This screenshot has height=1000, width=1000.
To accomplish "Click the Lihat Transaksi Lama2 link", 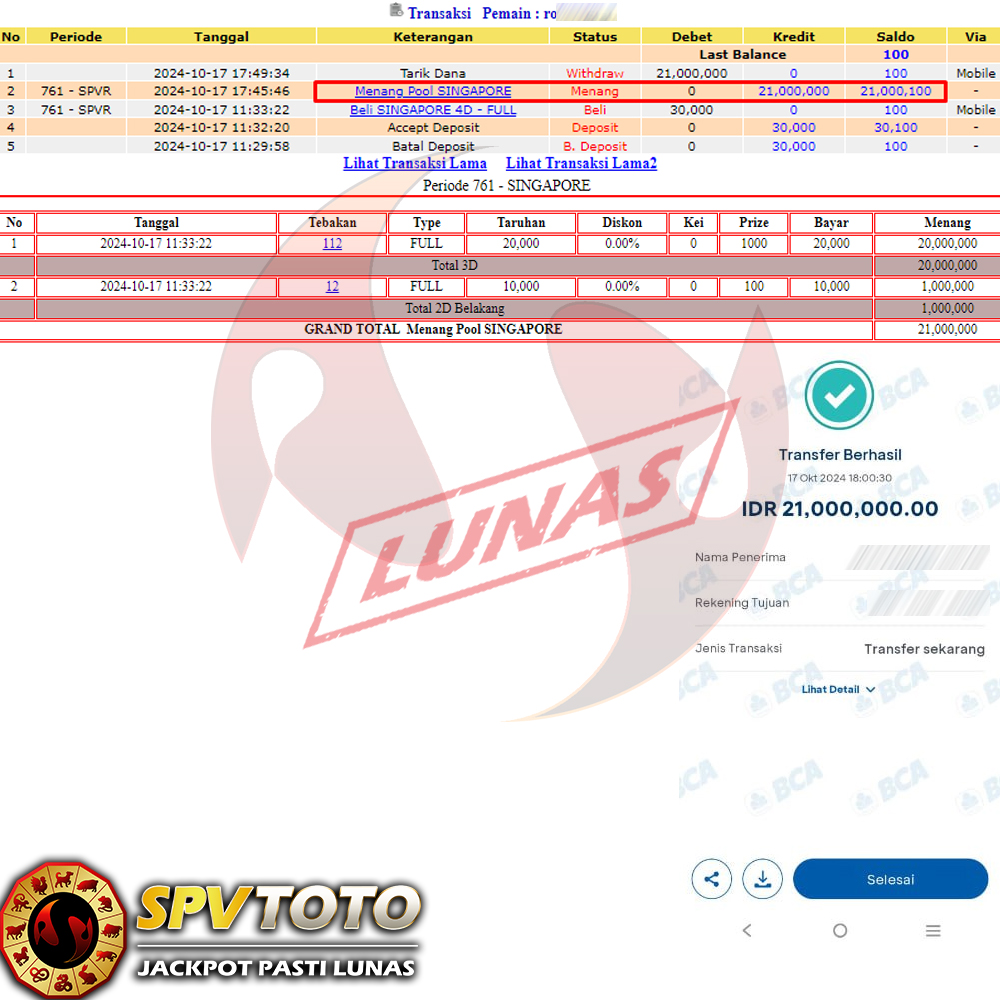I will (x=581, y=163).
